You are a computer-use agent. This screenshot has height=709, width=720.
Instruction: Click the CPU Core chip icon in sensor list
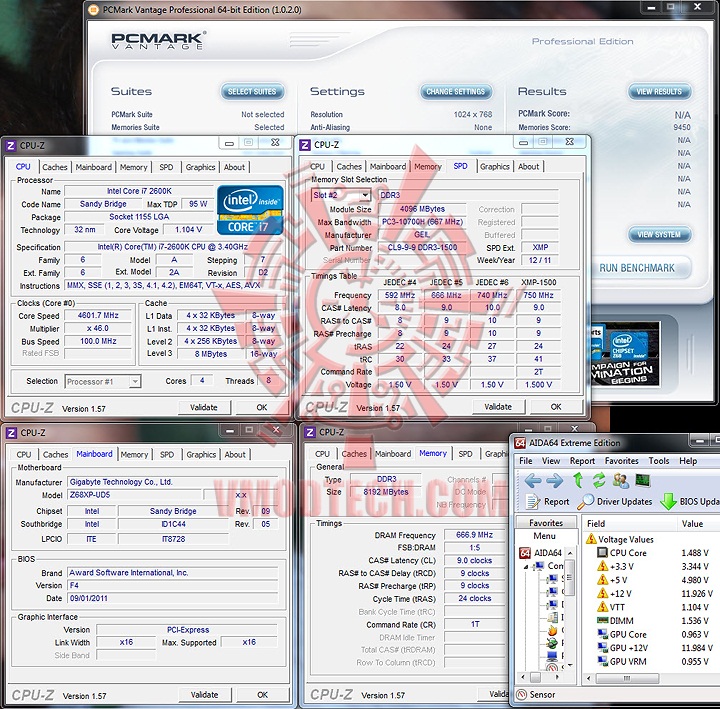[602, 553]
